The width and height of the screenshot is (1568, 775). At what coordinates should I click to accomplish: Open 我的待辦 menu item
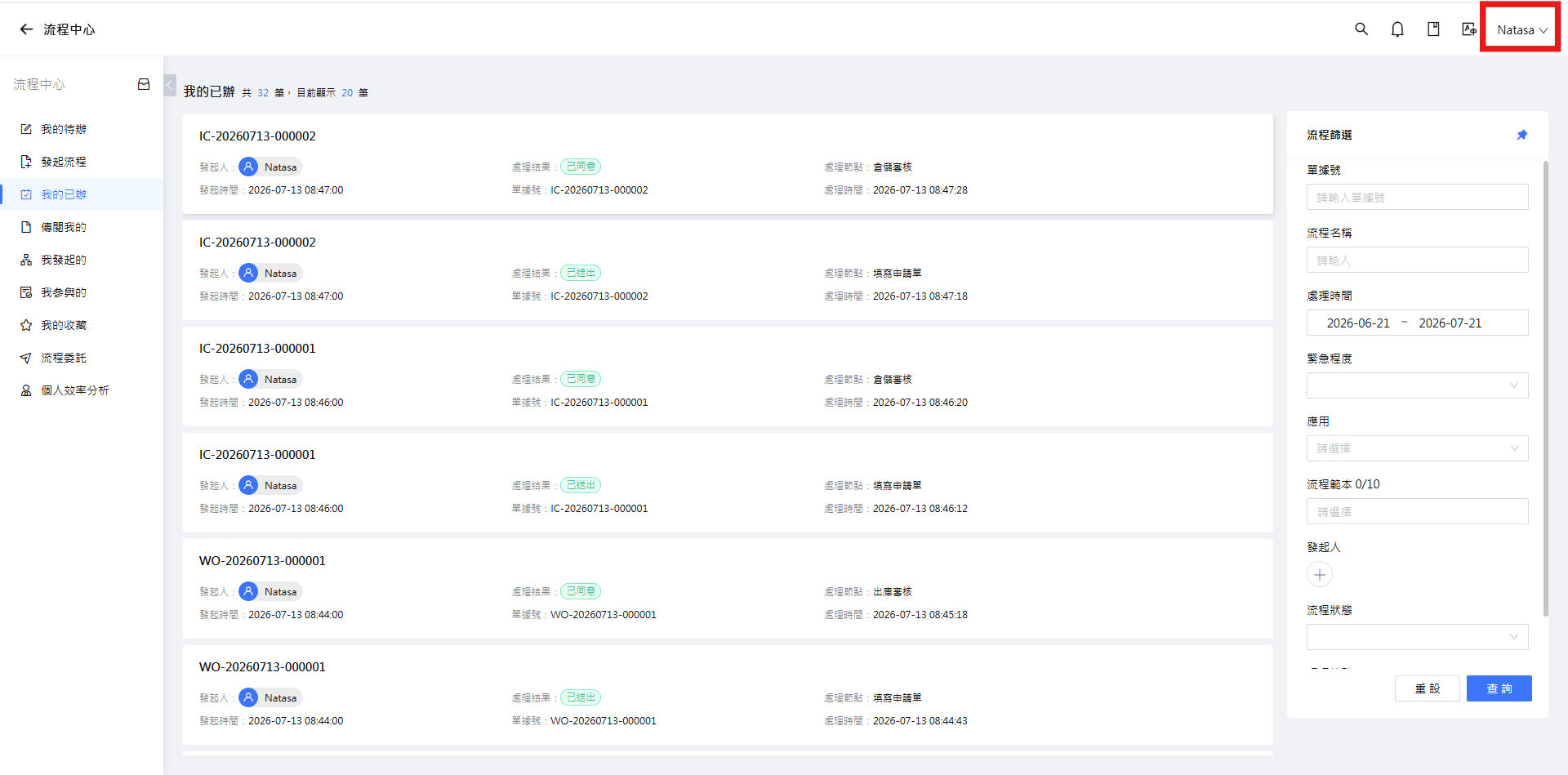click(x=82, y=129)
